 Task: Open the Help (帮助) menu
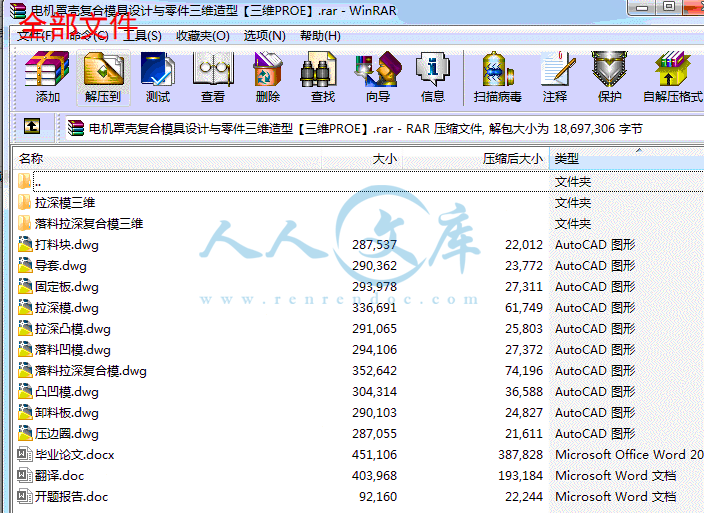click(320, 35)
